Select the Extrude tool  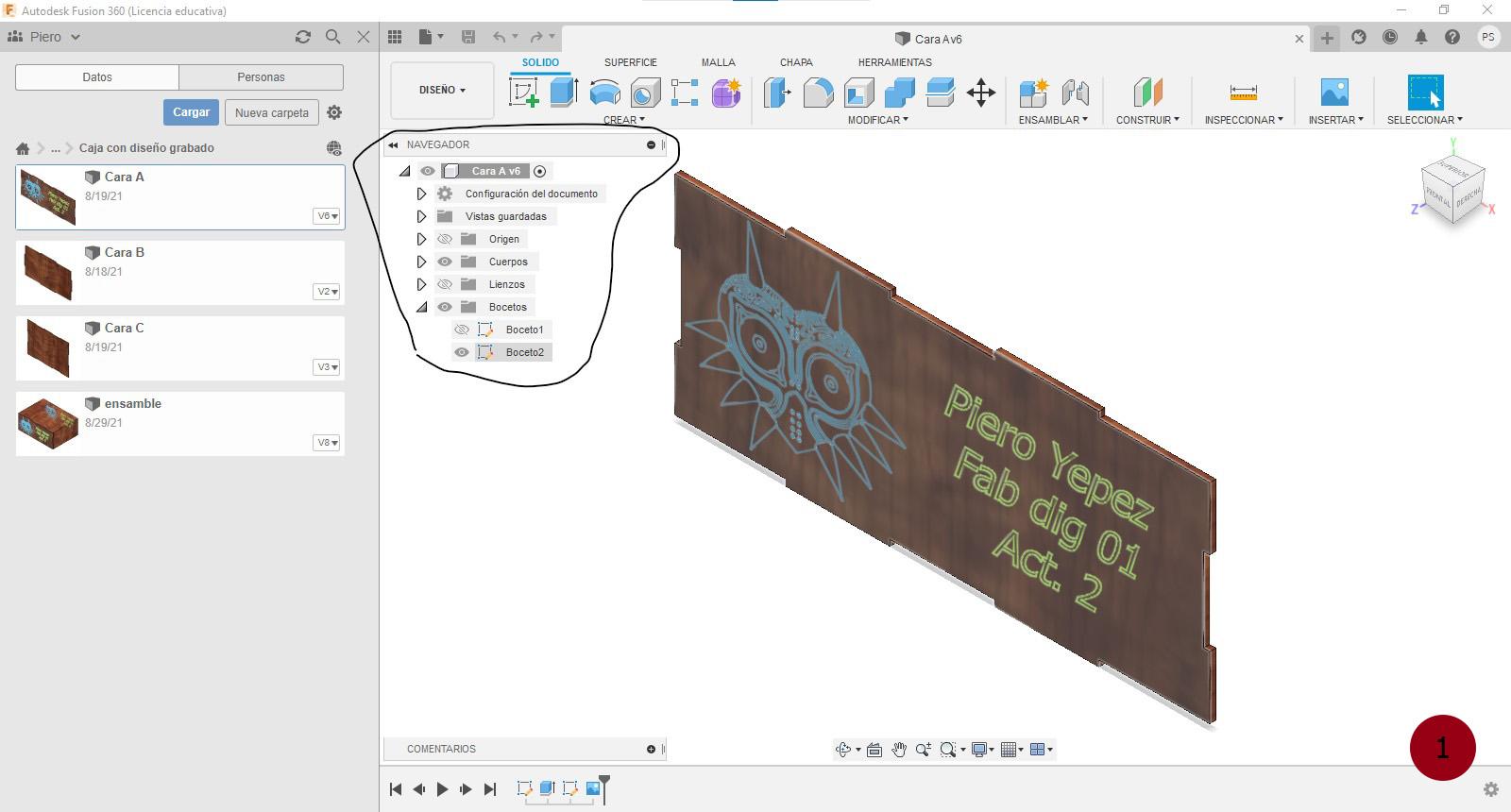564,93
